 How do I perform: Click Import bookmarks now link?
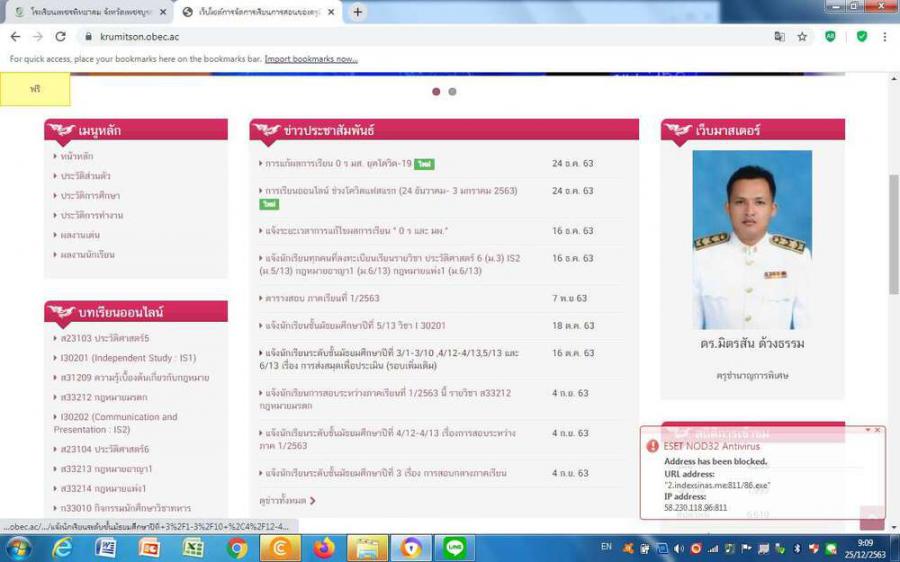(x=310, y=59)
